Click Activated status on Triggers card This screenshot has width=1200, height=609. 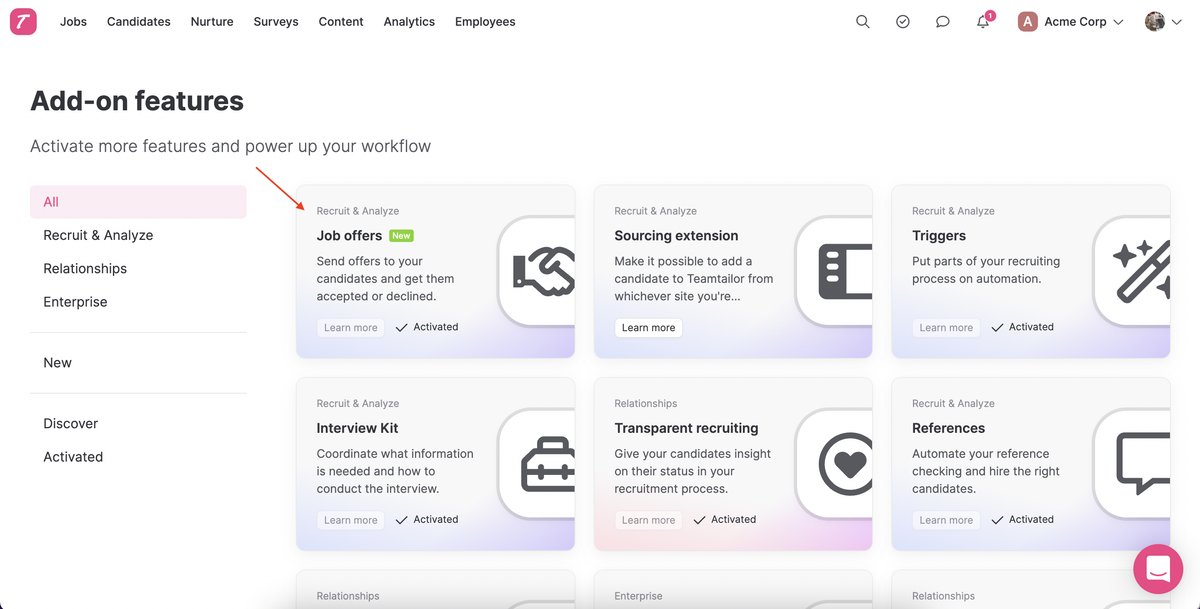click(1023, 327)
